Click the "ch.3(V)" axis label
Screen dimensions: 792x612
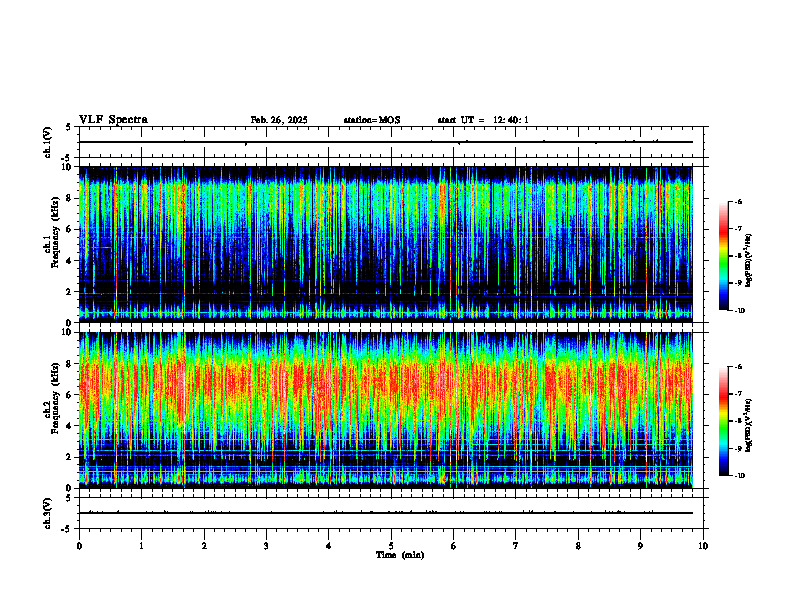48,513
